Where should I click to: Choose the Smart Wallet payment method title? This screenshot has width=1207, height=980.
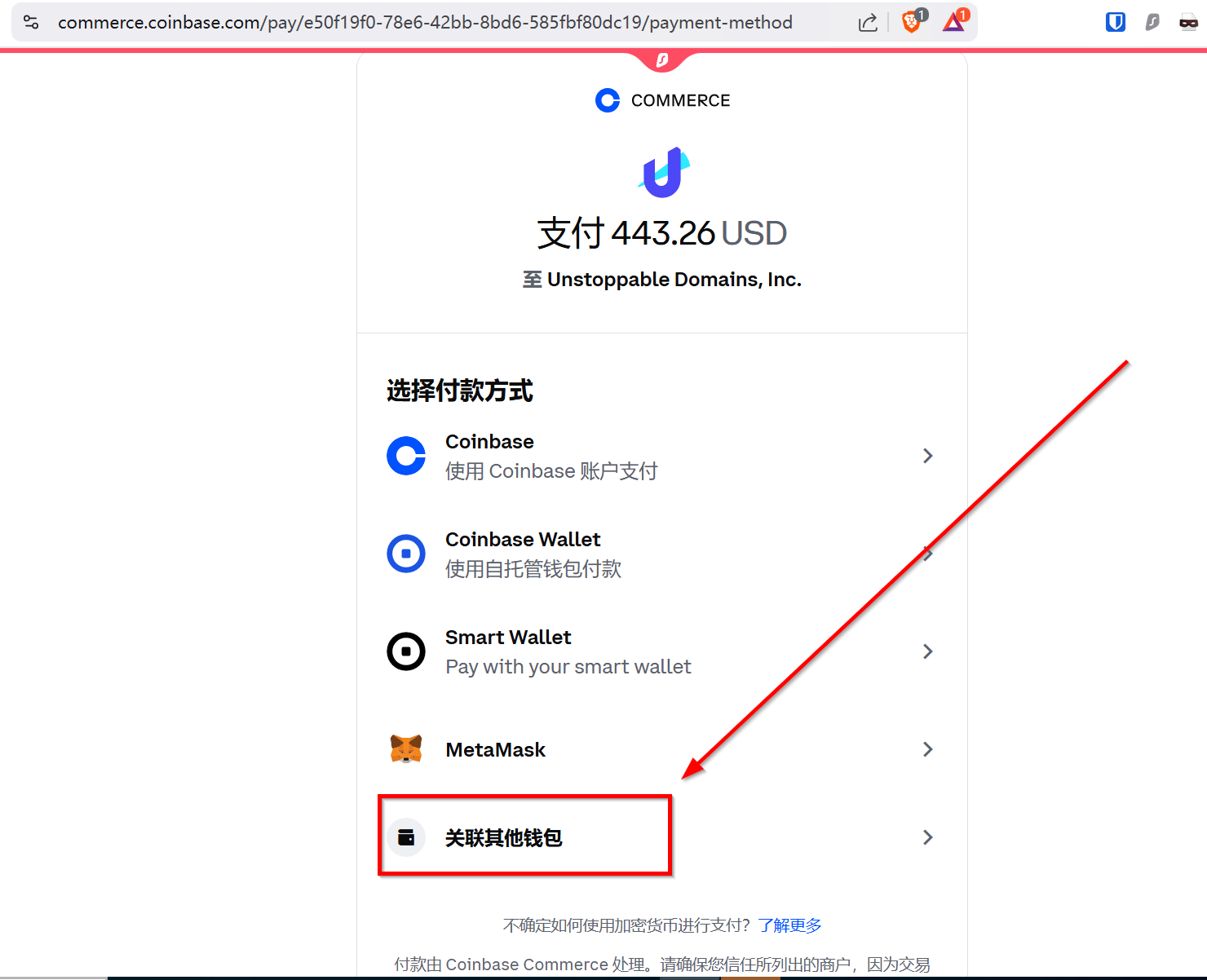pos(508,638)
